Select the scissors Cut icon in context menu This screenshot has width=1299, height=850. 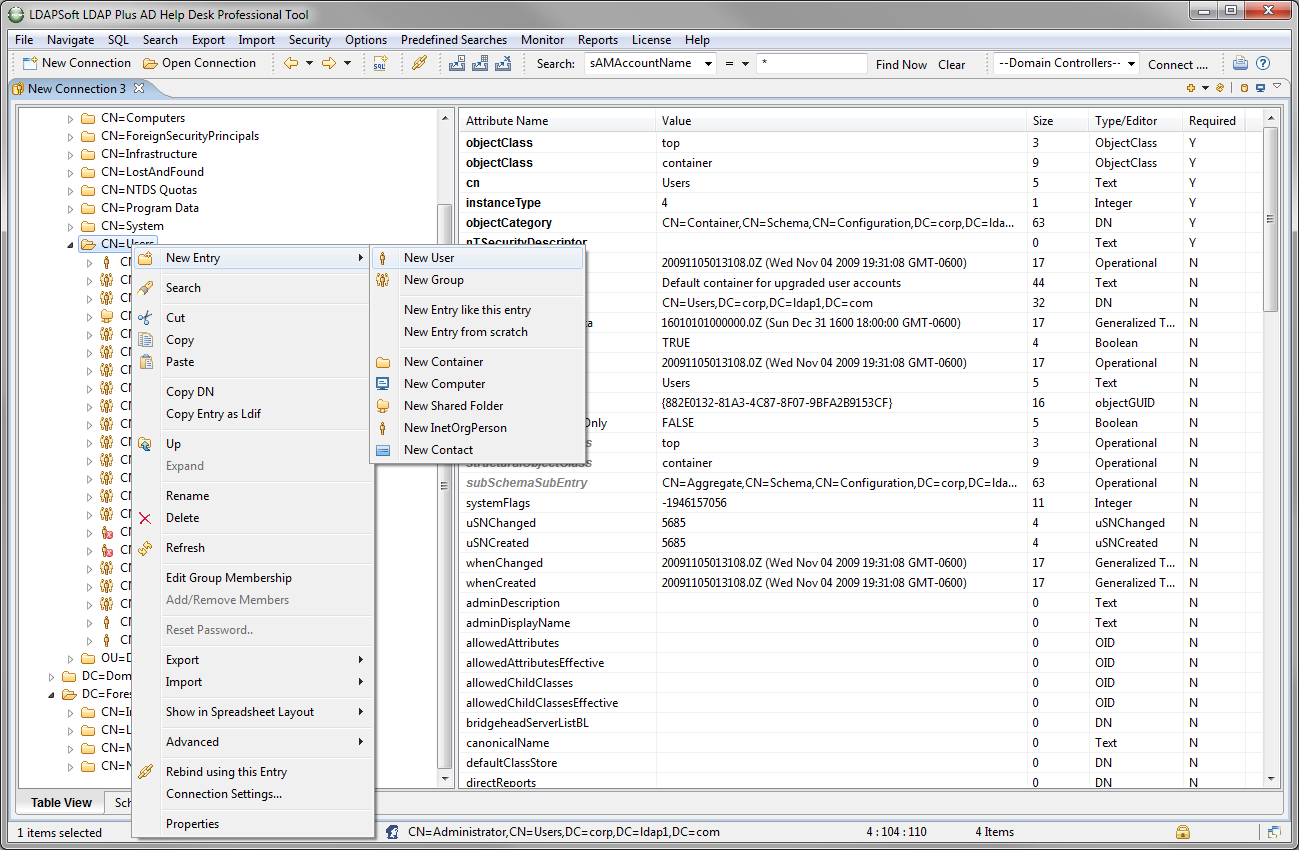pos(145,317)
